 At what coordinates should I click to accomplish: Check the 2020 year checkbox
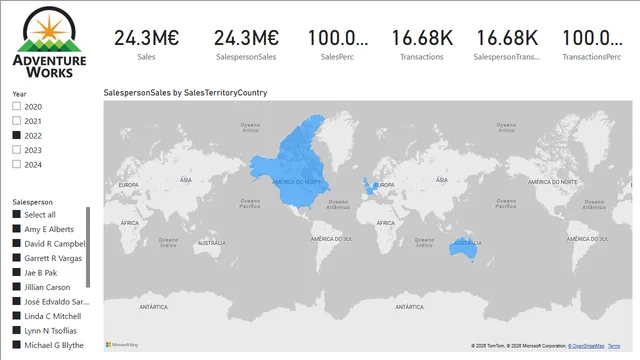(x=16, y=106)
